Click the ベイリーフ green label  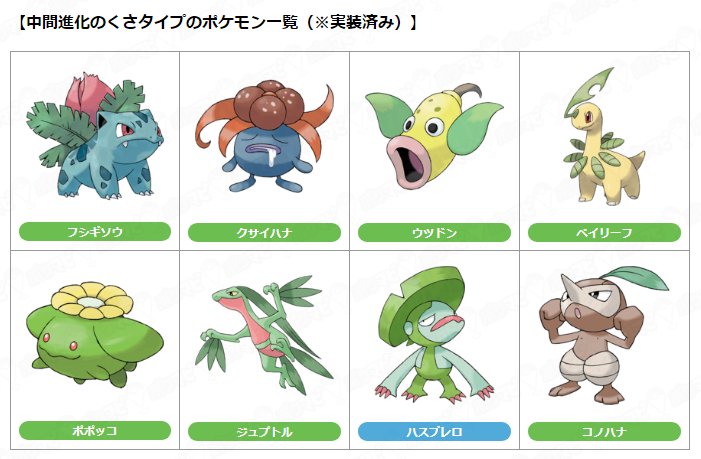point(604,233)
